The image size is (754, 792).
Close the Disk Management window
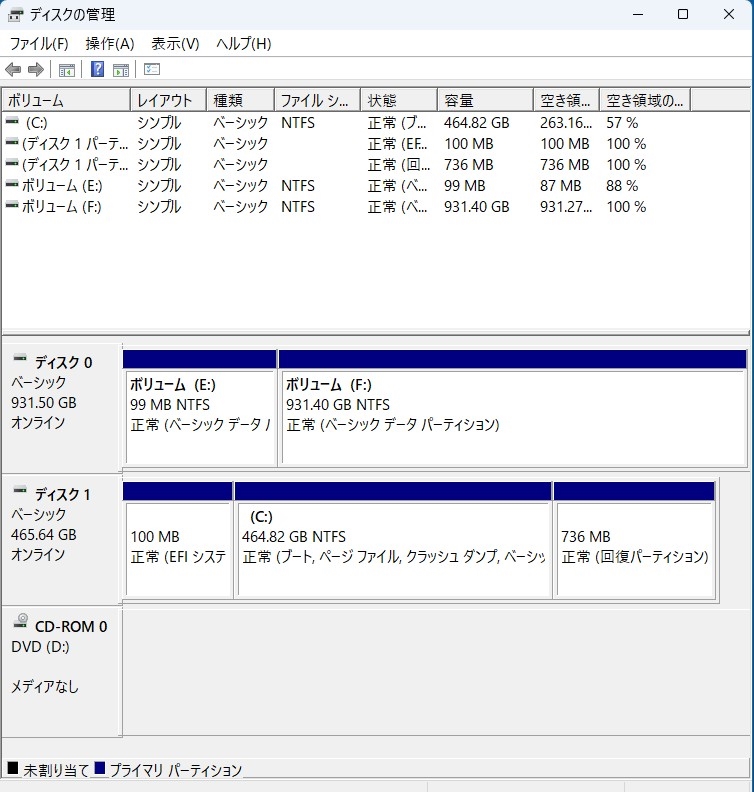pos(729,14)
